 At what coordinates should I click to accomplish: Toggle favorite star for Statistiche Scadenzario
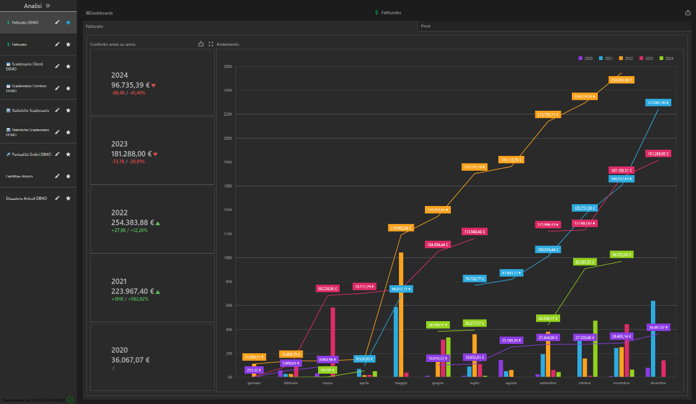click(68, 110)
